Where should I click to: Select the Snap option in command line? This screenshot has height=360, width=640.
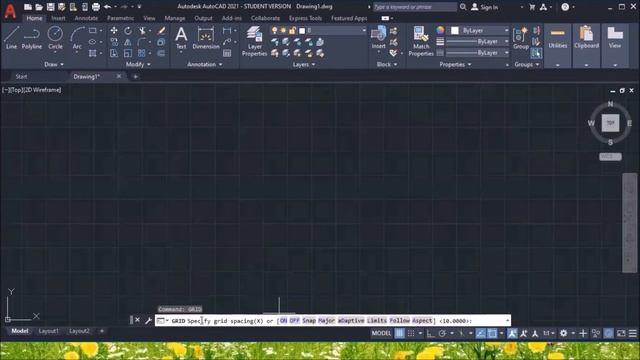(309, 321)
